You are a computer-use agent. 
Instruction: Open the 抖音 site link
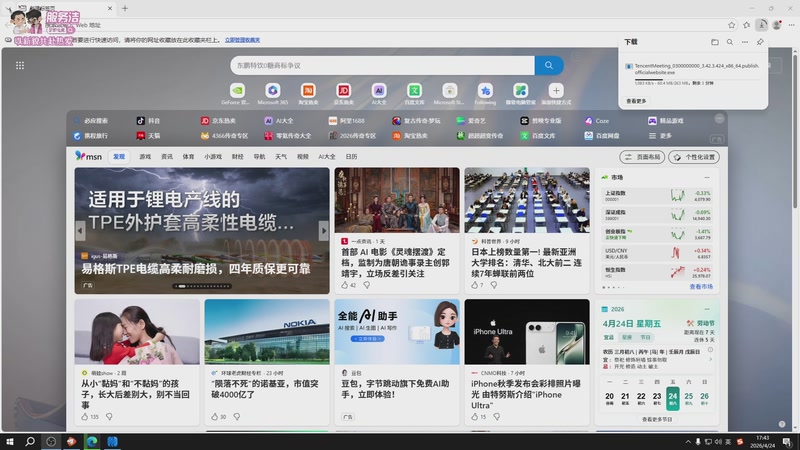click(148, 121)
